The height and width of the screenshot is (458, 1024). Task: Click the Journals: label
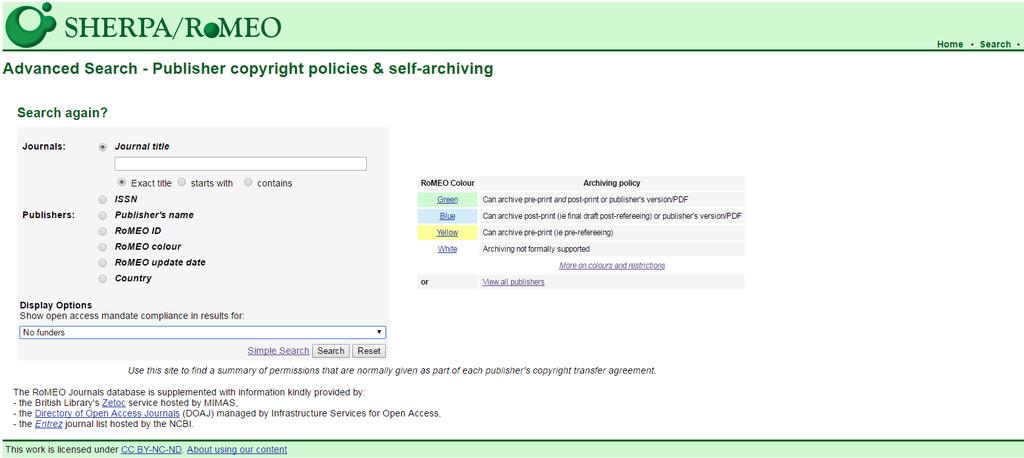pos(44,147)
